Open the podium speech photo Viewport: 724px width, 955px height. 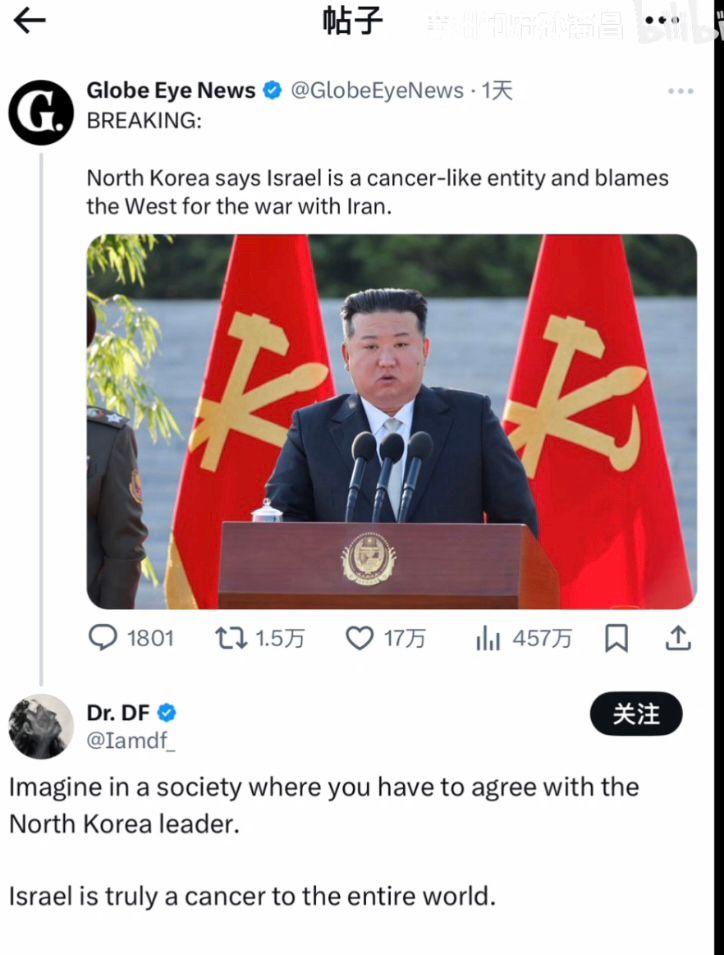pyautogui.click(x=392, y=421)
